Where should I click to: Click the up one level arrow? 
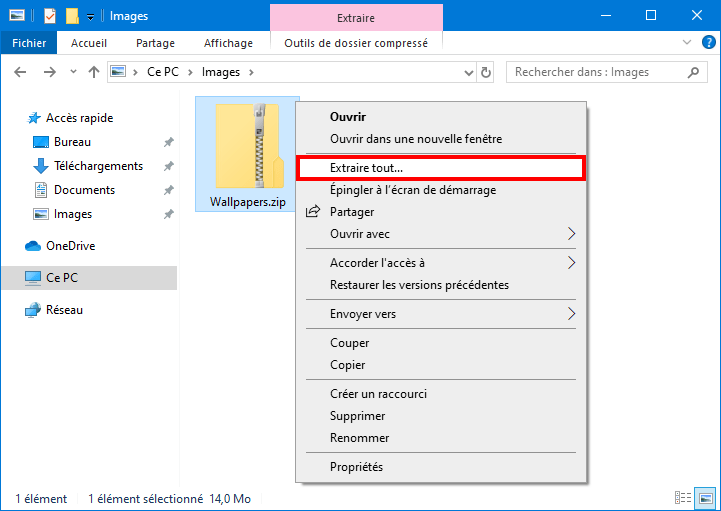(x=94, y=72)
